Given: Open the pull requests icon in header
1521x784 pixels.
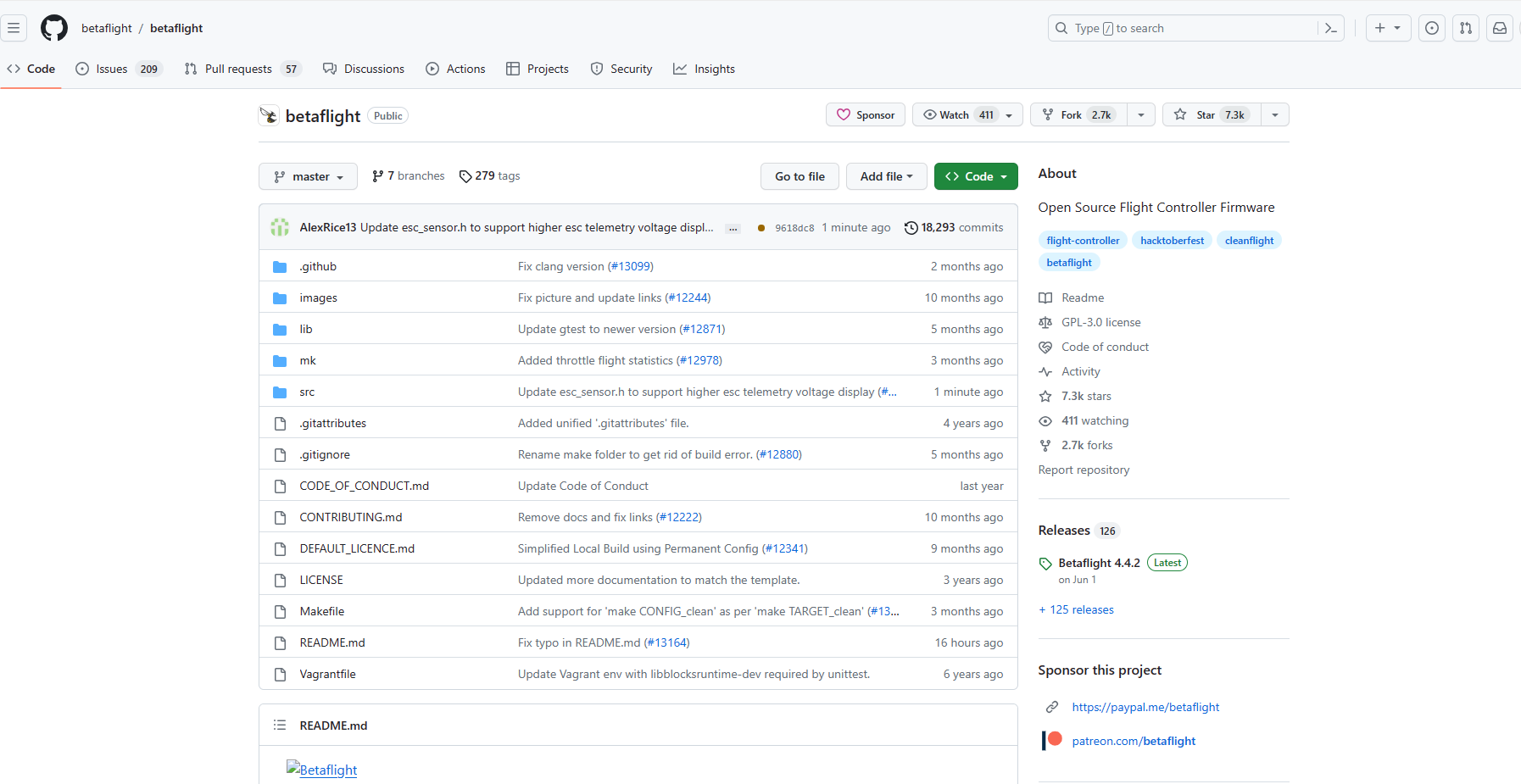Looking at the screenshot, I should tap(1466, 28).
